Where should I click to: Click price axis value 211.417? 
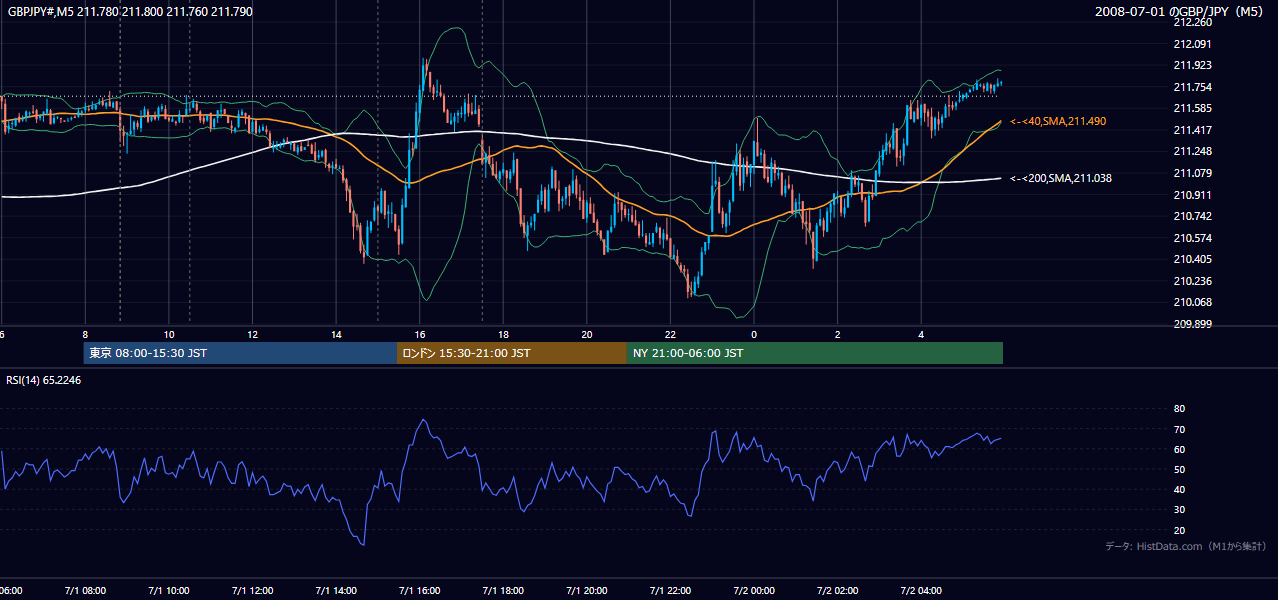tap(1192, 130)
